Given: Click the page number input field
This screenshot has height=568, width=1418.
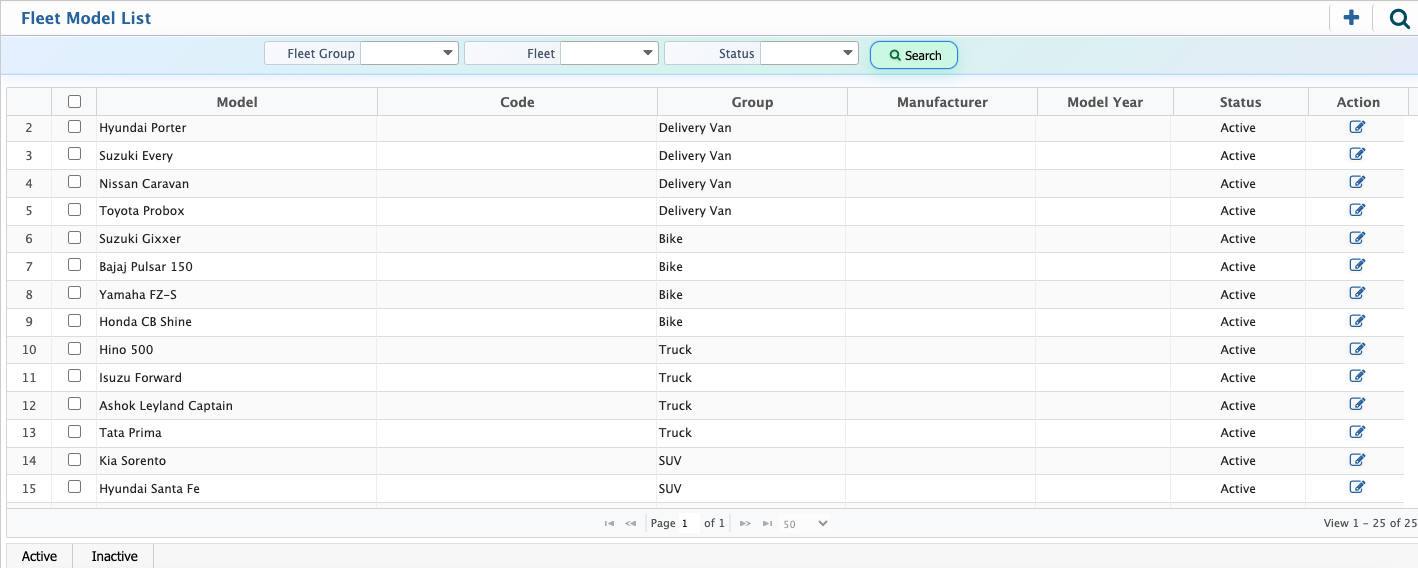Looking at the screenshot, I should (x=690, y=523).
